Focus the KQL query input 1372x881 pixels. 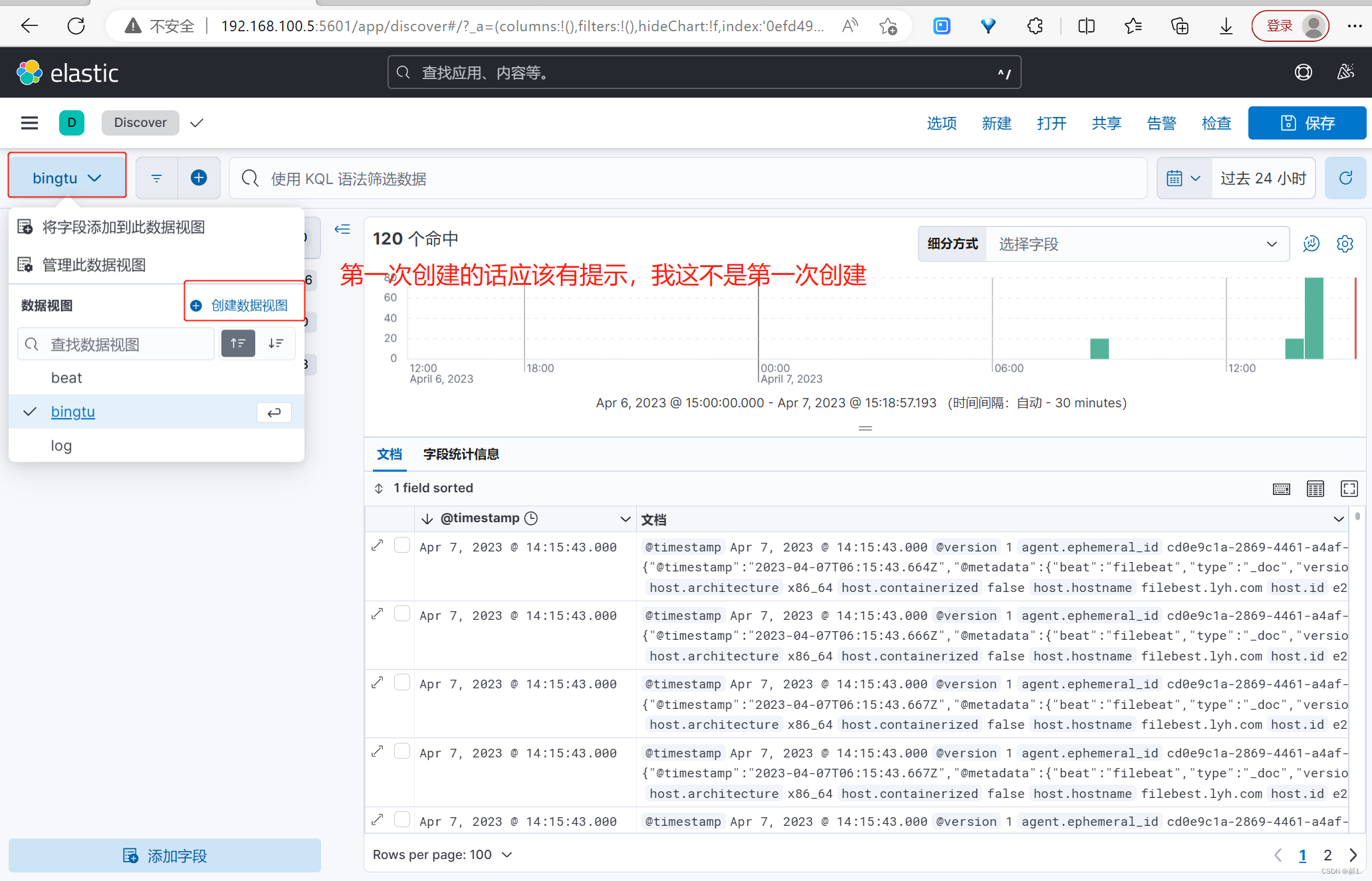[688, 178]
